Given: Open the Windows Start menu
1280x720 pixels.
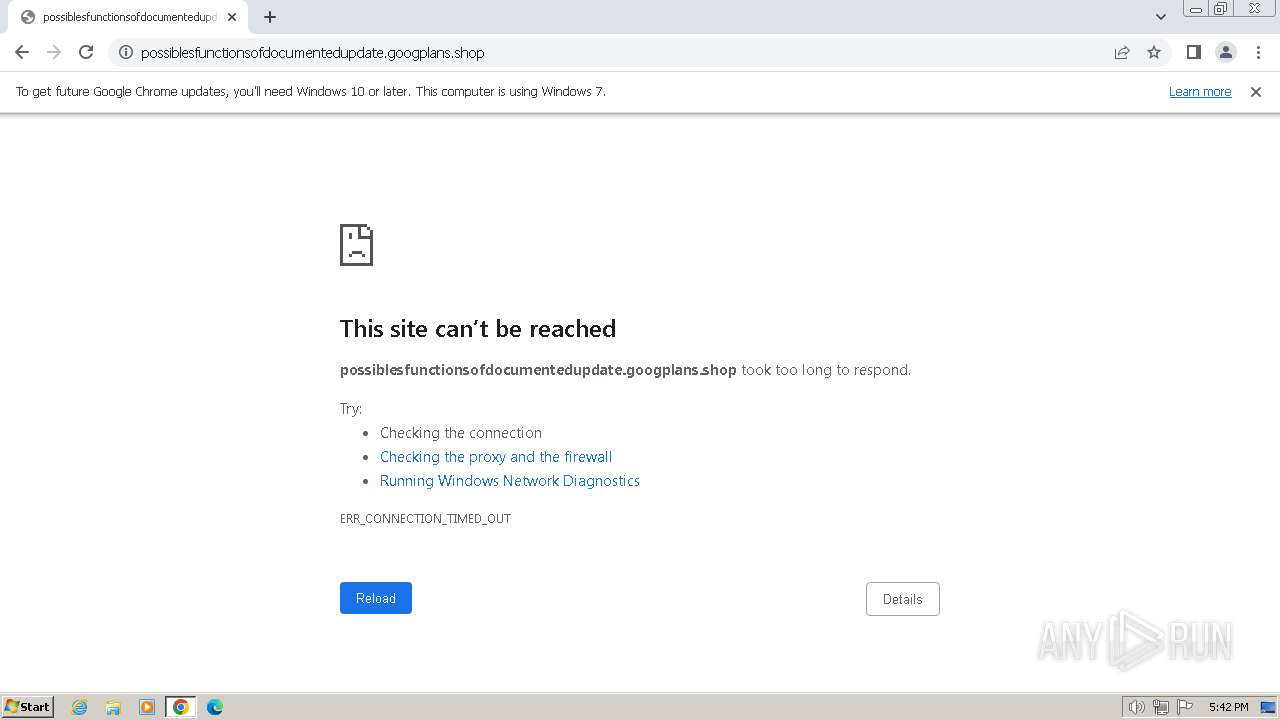Looking at the screenshot, I should pos(27,707).
